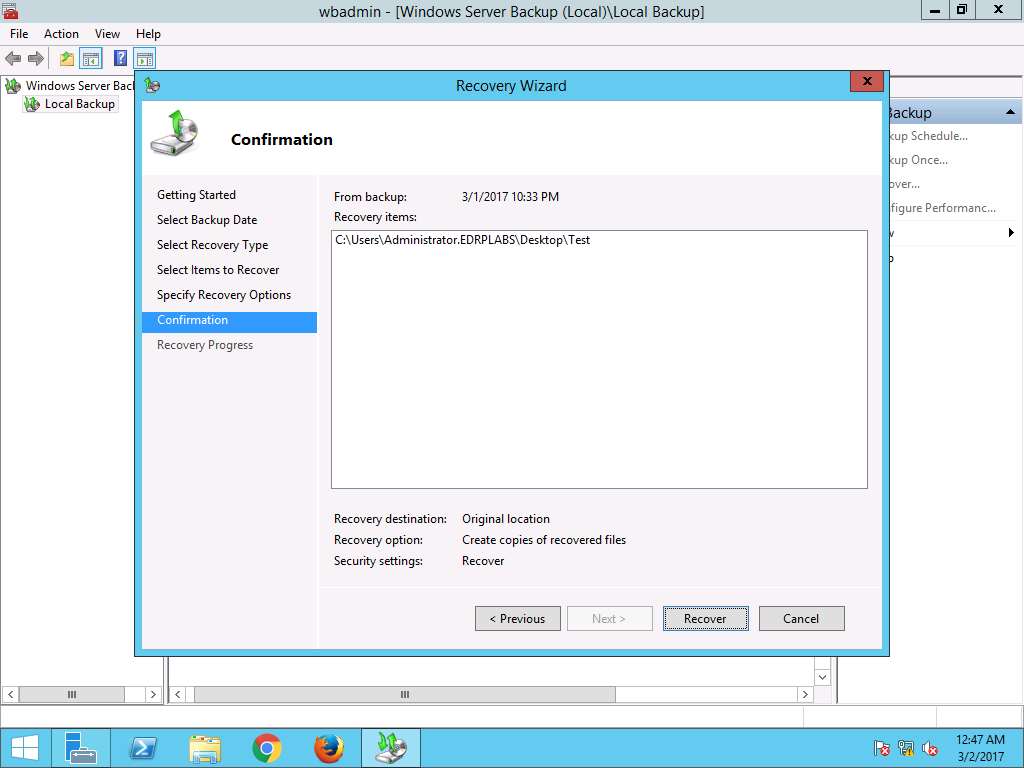
Task: Open the File menu
Action: coord(19,34)
